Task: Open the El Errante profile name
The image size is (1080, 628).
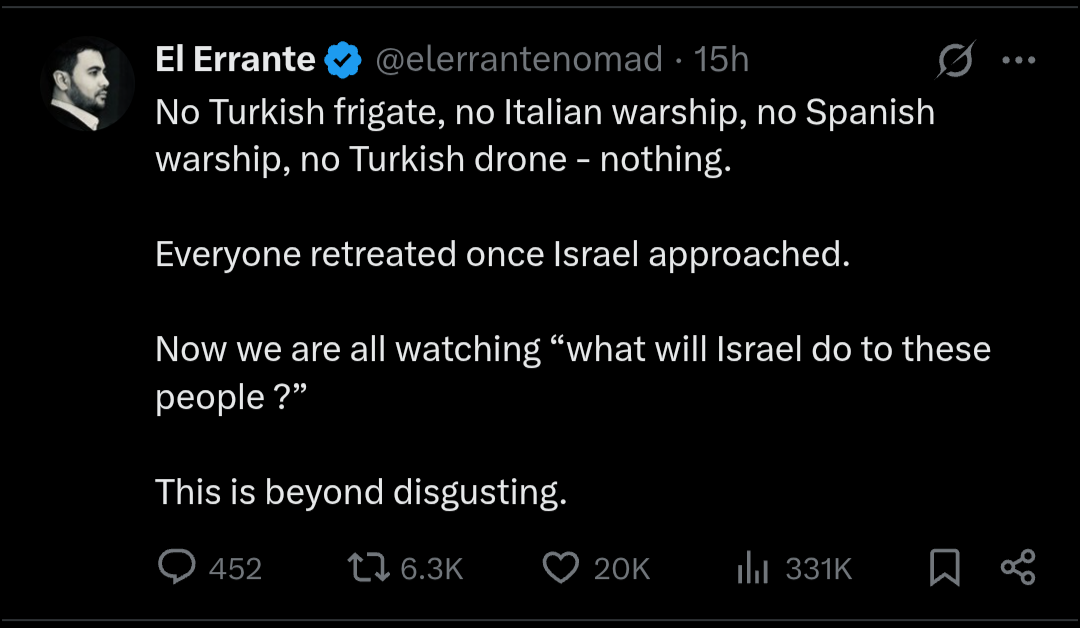Action: (236, 60)
